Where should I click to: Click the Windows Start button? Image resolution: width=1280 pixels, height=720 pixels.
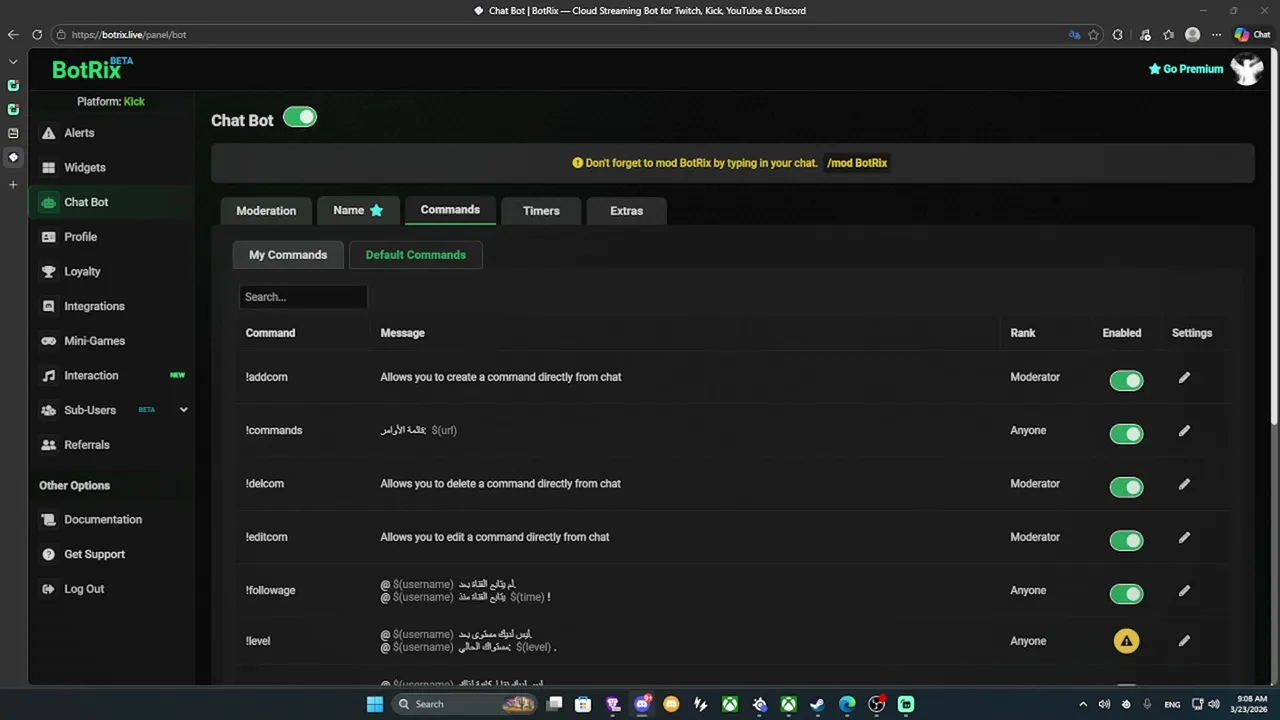click(x=374, y=704)
